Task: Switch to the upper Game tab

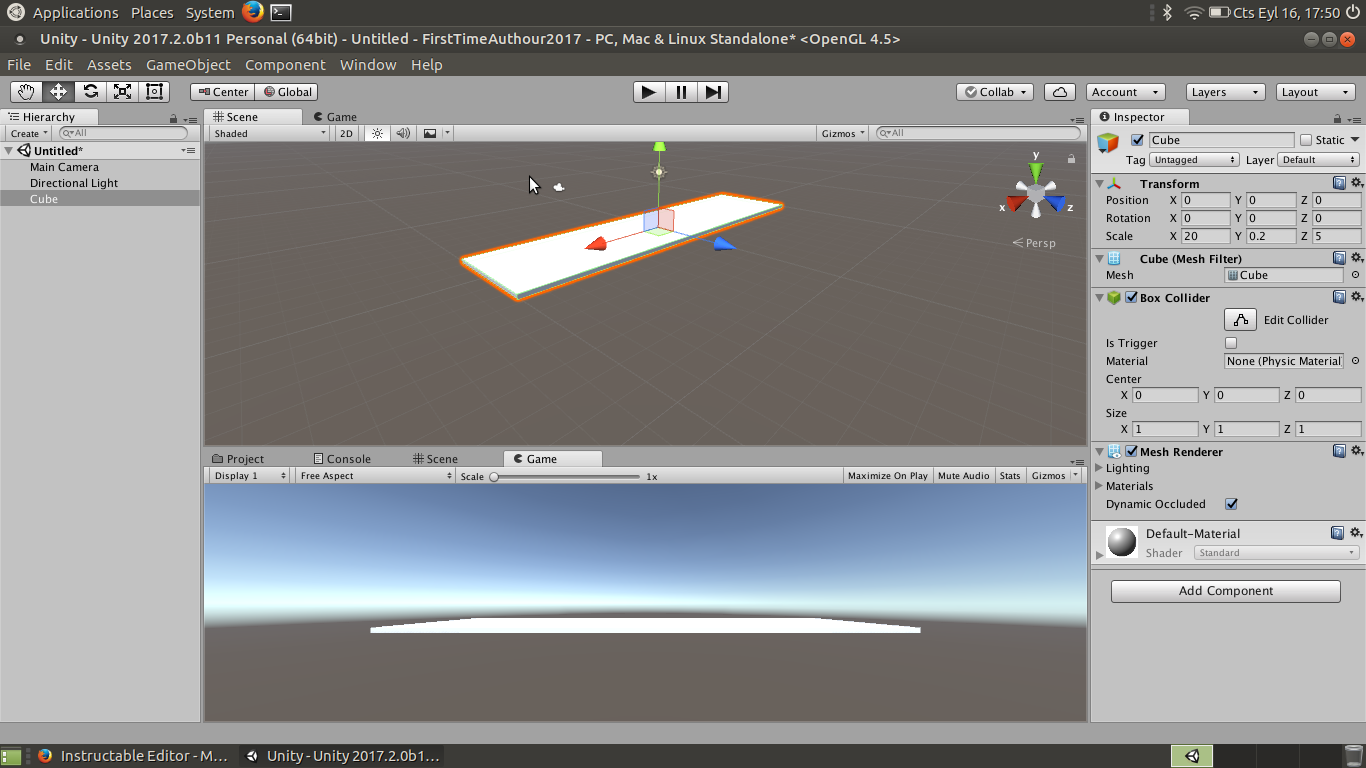Action: (x=335, y=117)
